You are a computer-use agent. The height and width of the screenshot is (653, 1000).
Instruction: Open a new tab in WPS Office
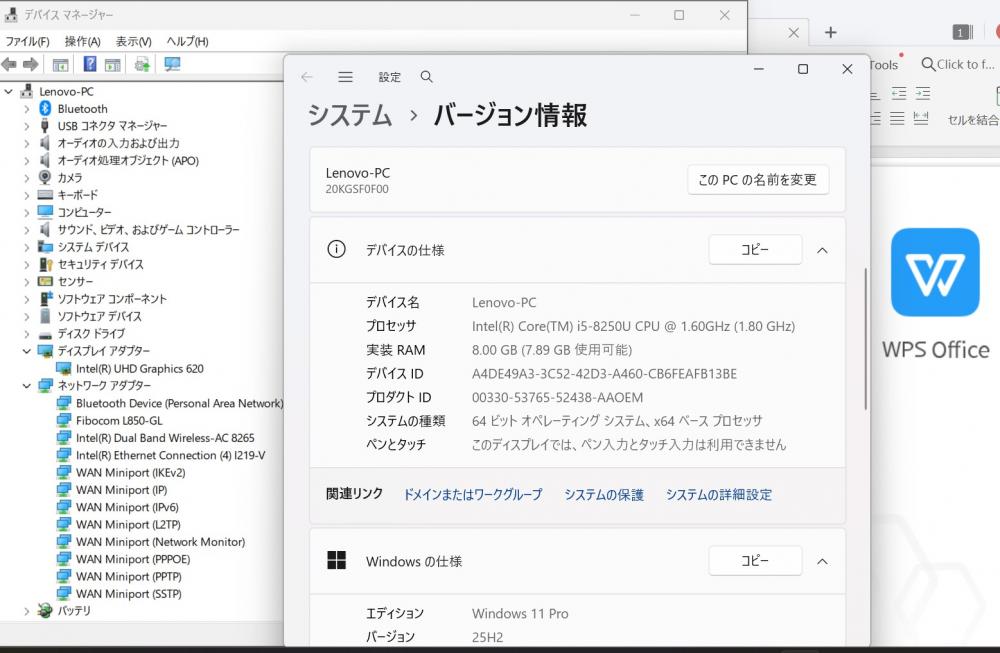point(830,32)
